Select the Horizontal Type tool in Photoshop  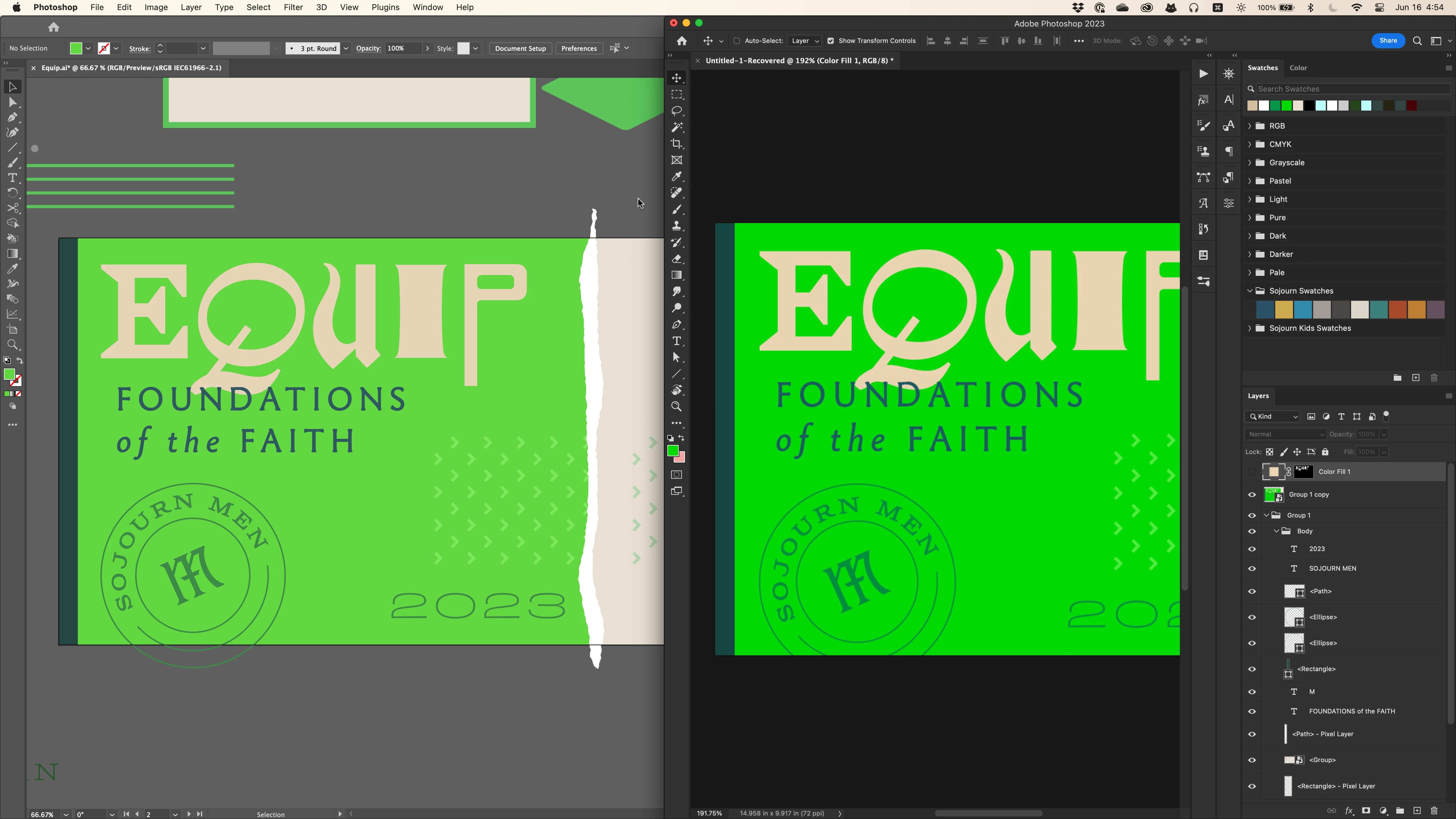click(676, 341)
